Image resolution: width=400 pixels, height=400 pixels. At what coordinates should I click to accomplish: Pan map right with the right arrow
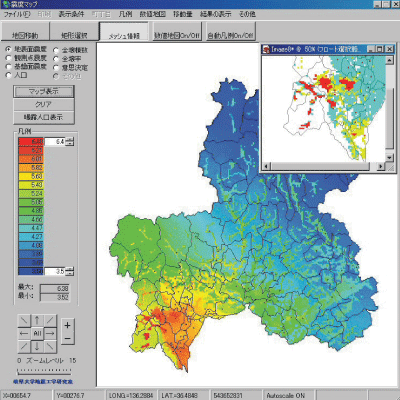(x=50, y=333)
